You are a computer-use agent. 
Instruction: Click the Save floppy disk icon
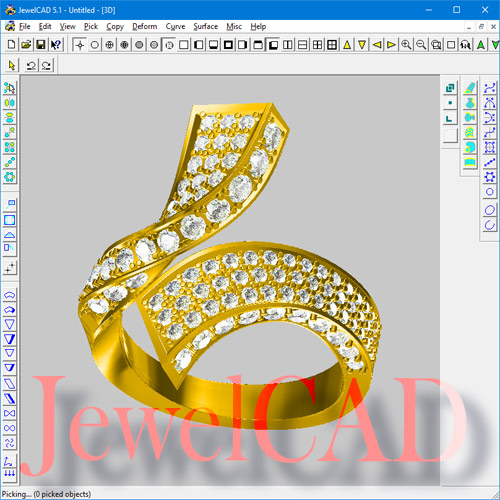click(41, 44)
